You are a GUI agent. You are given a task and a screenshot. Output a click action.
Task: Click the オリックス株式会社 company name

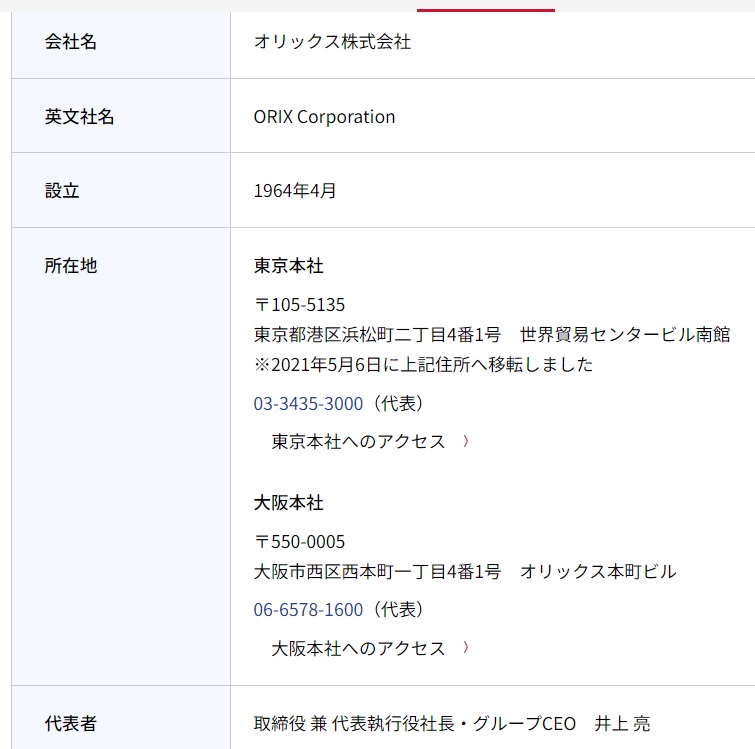coord(332,41)
